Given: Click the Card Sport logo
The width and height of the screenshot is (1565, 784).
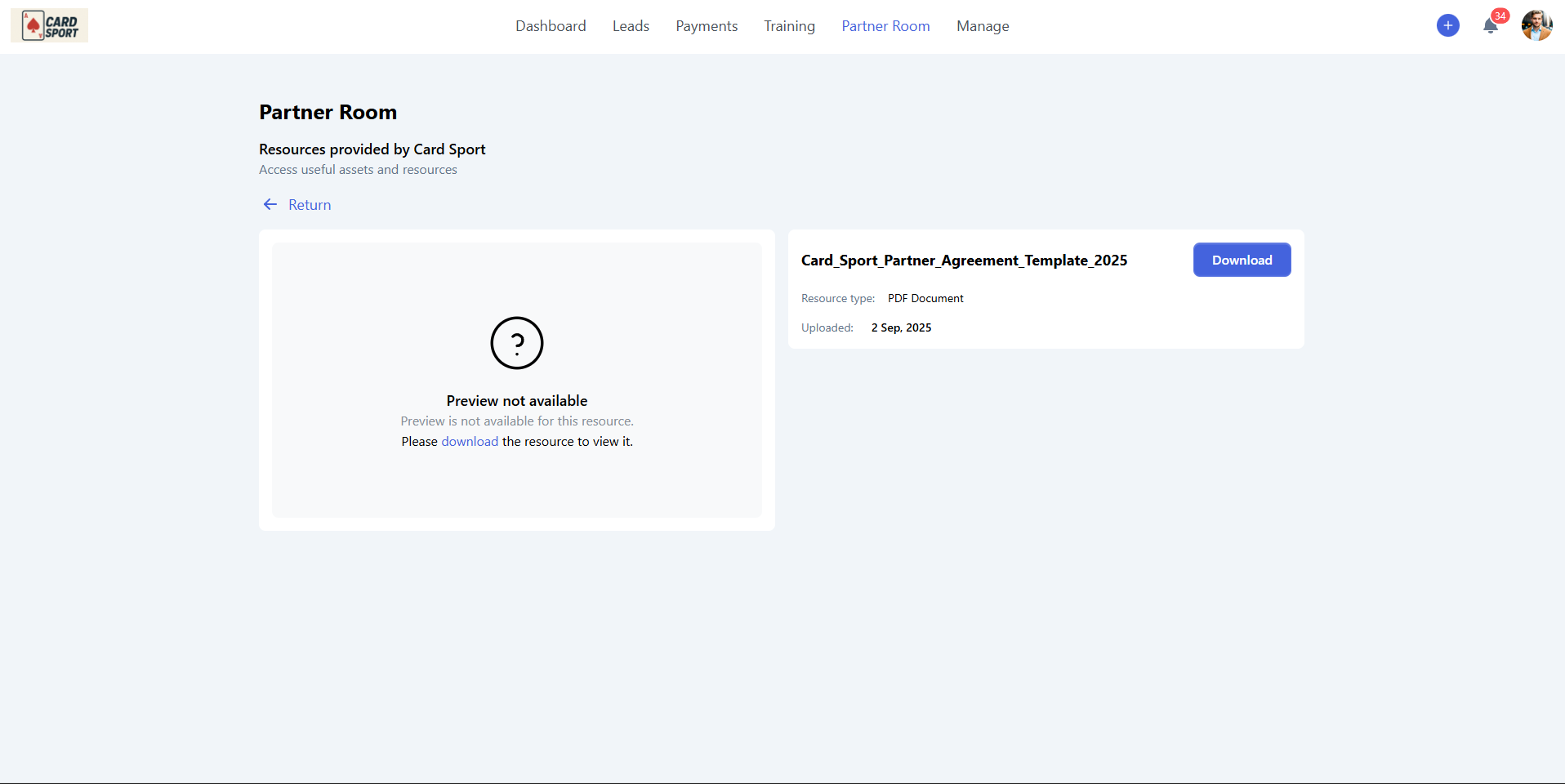Looking at the screenshot, I should [x=49, y=26].
